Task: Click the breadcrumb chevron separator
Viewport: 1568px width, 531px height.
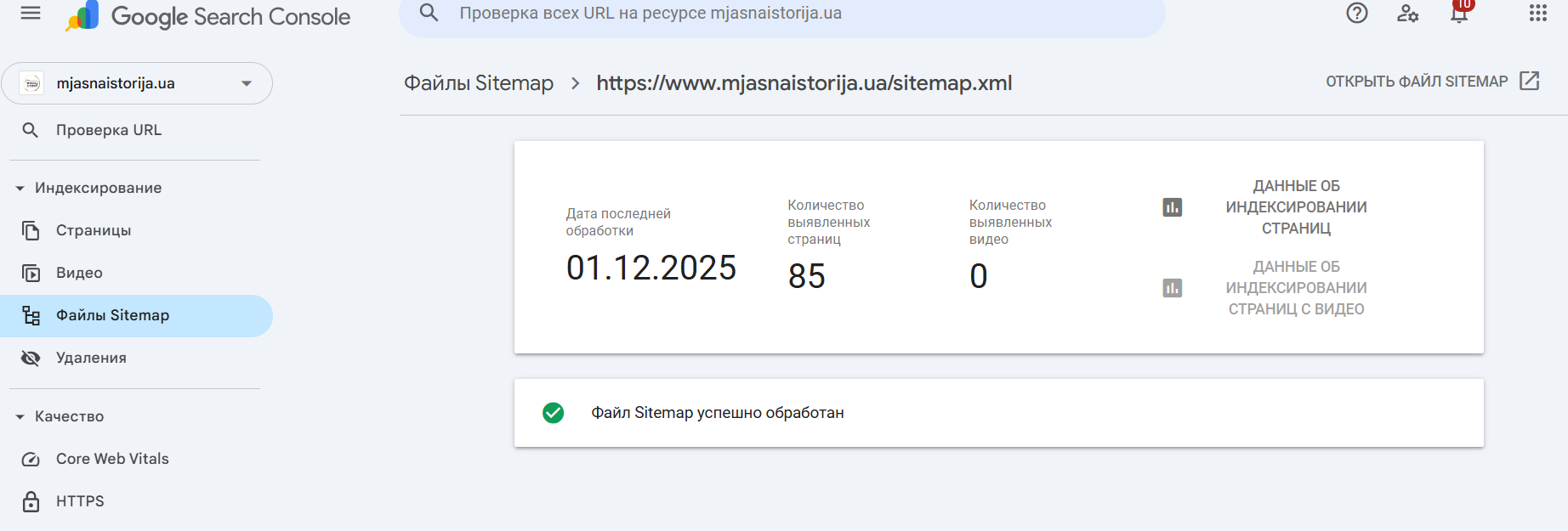Action: (x=576, y=83)
